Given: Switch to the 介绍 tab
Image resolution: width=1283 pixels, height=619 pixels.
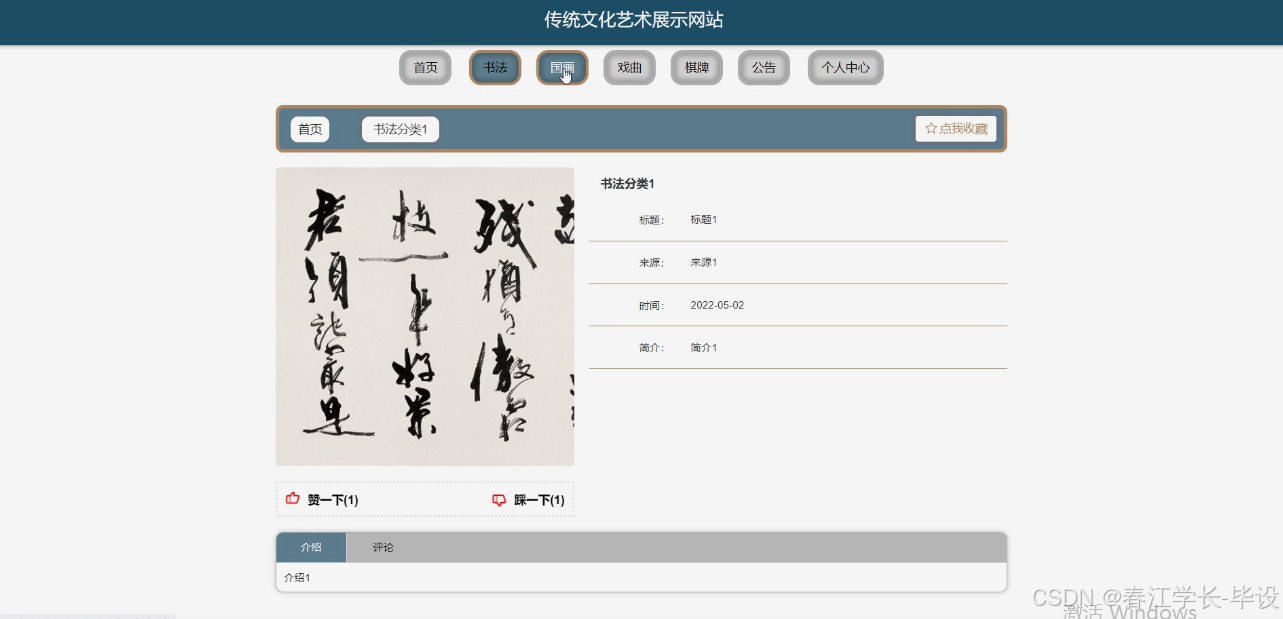Looking at the screenshot, I should pyautogui.click(x=311, y=547).
